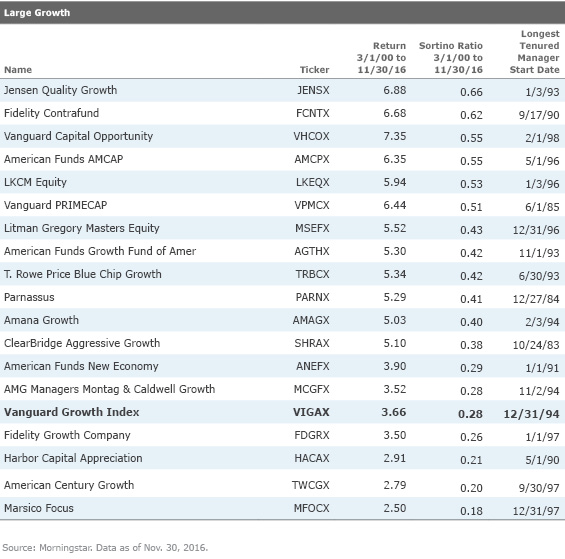Image resolution: width=565 pixels, height=559 pixels.
Task: Select Litman Gregory Masters Equity name
Action: [82, 228]
